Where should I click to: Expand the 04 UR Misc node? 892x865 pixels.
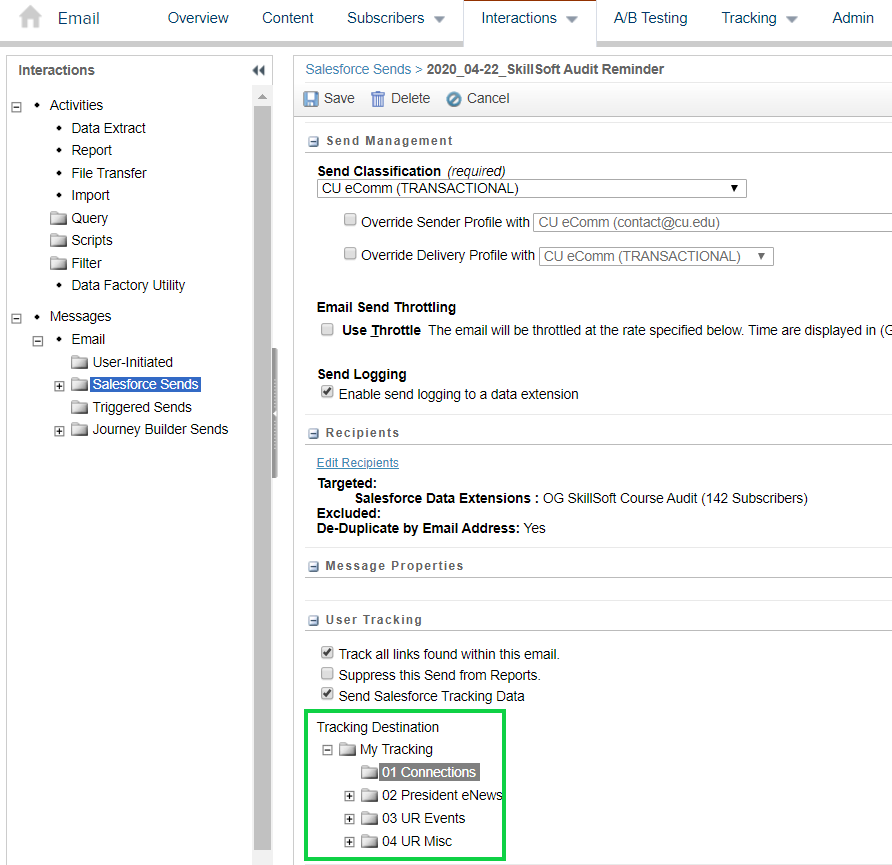click(x=349, y=842)
